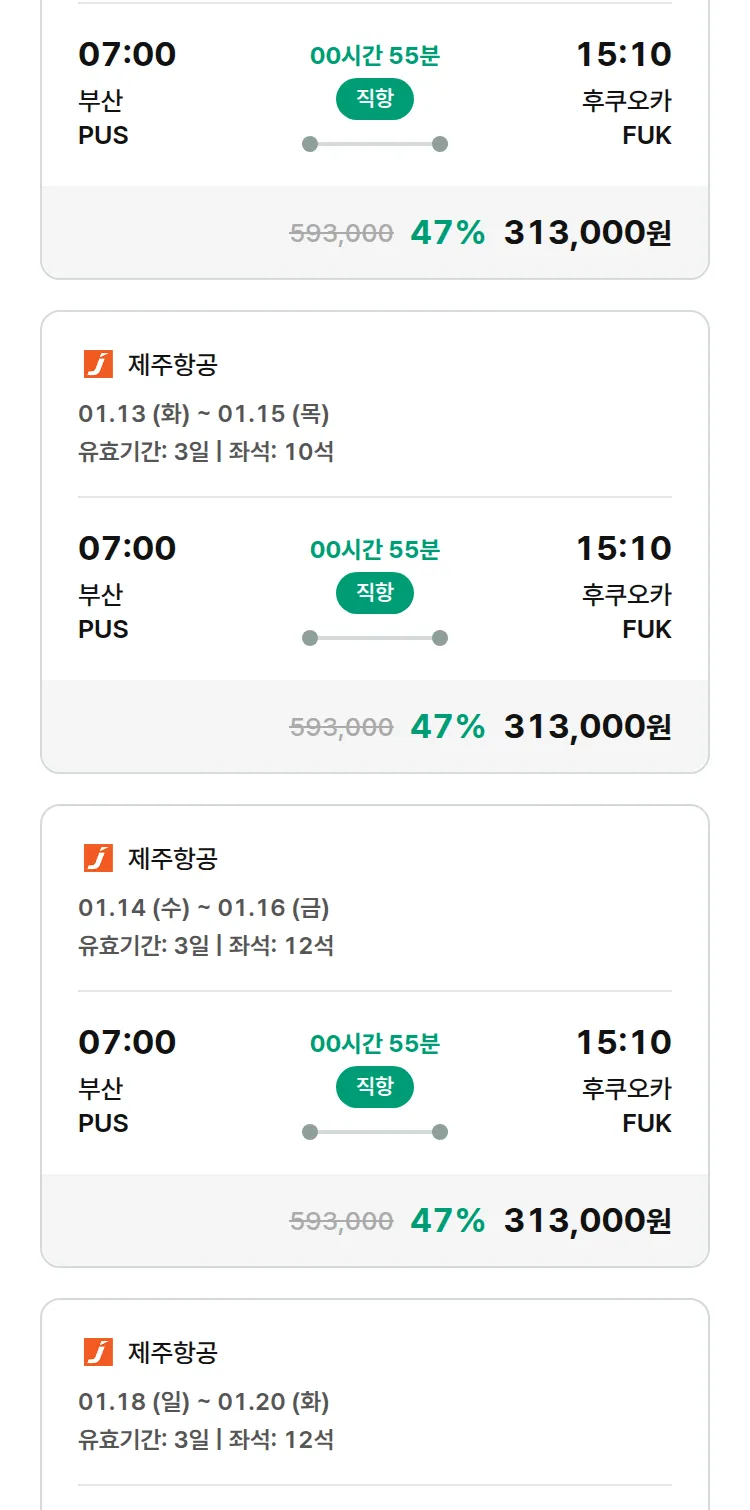Image resolution: width=750 pixels, height=1510 pixels.
Task: Open the 01.14 (수) ~ 01.16 (금) date range
Action: pos(204,908)
